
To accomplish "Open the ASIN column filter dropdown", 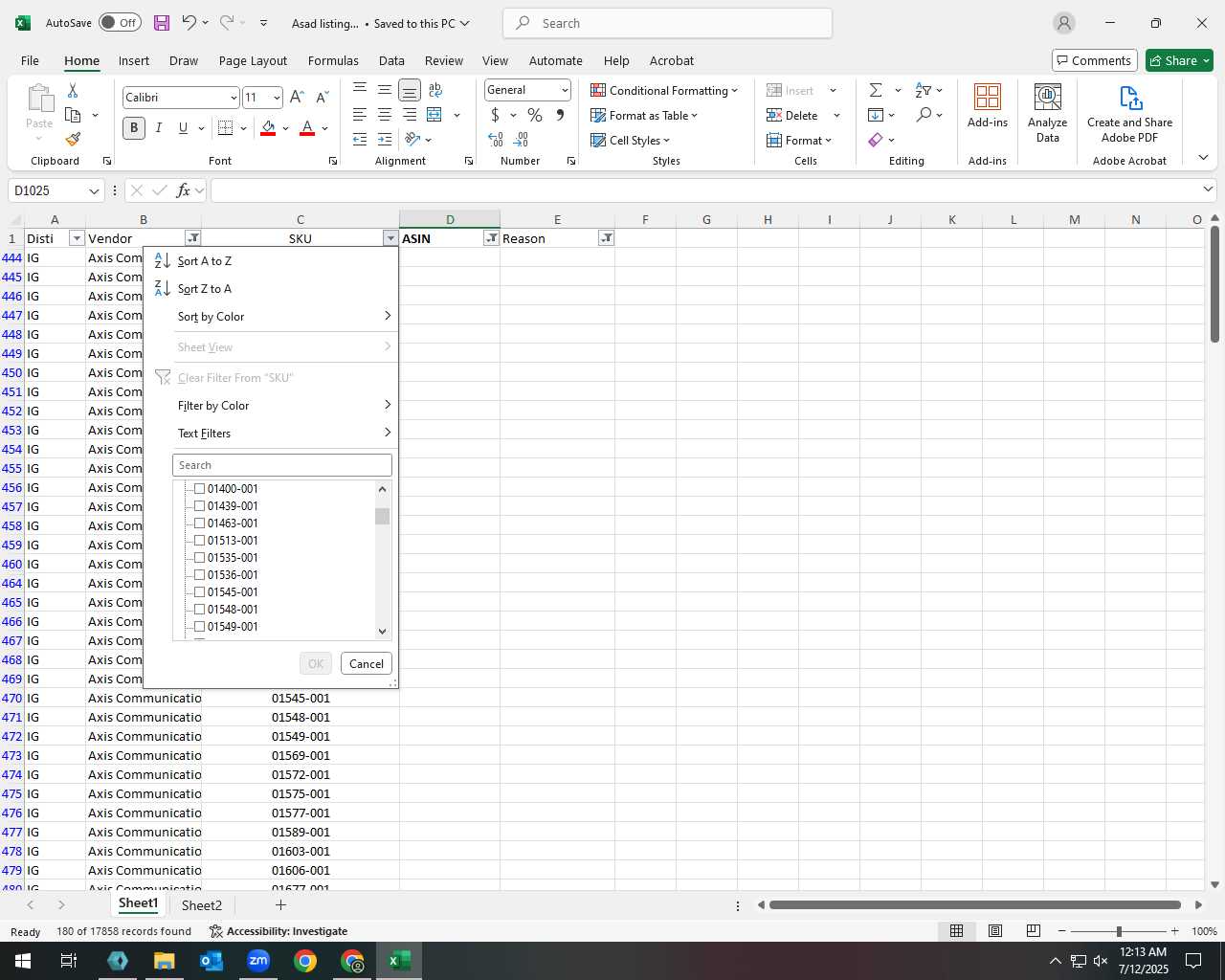I will (x=491, y=238).
